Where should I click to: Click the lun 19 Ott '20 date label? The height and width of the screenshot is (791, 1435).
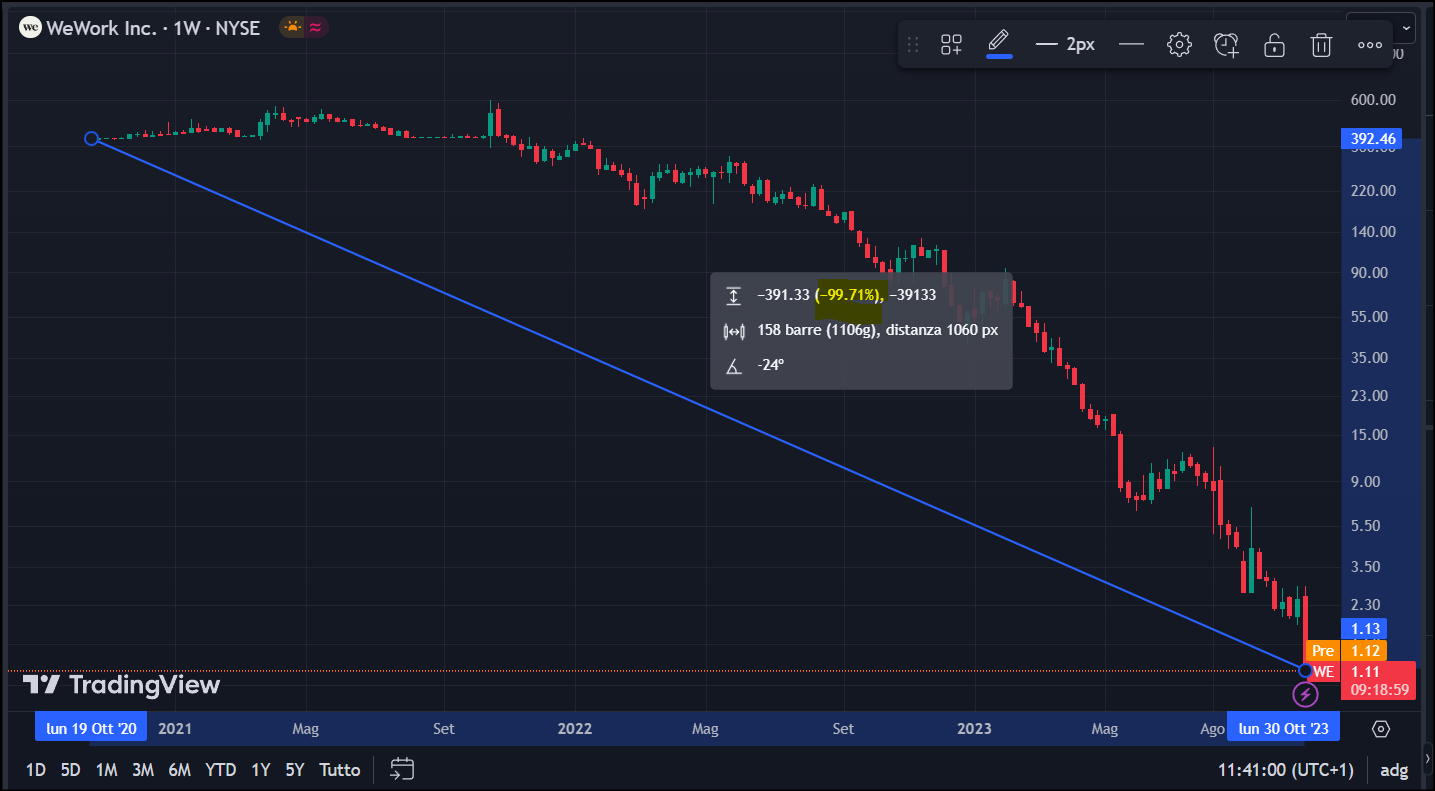click(91, 728)
